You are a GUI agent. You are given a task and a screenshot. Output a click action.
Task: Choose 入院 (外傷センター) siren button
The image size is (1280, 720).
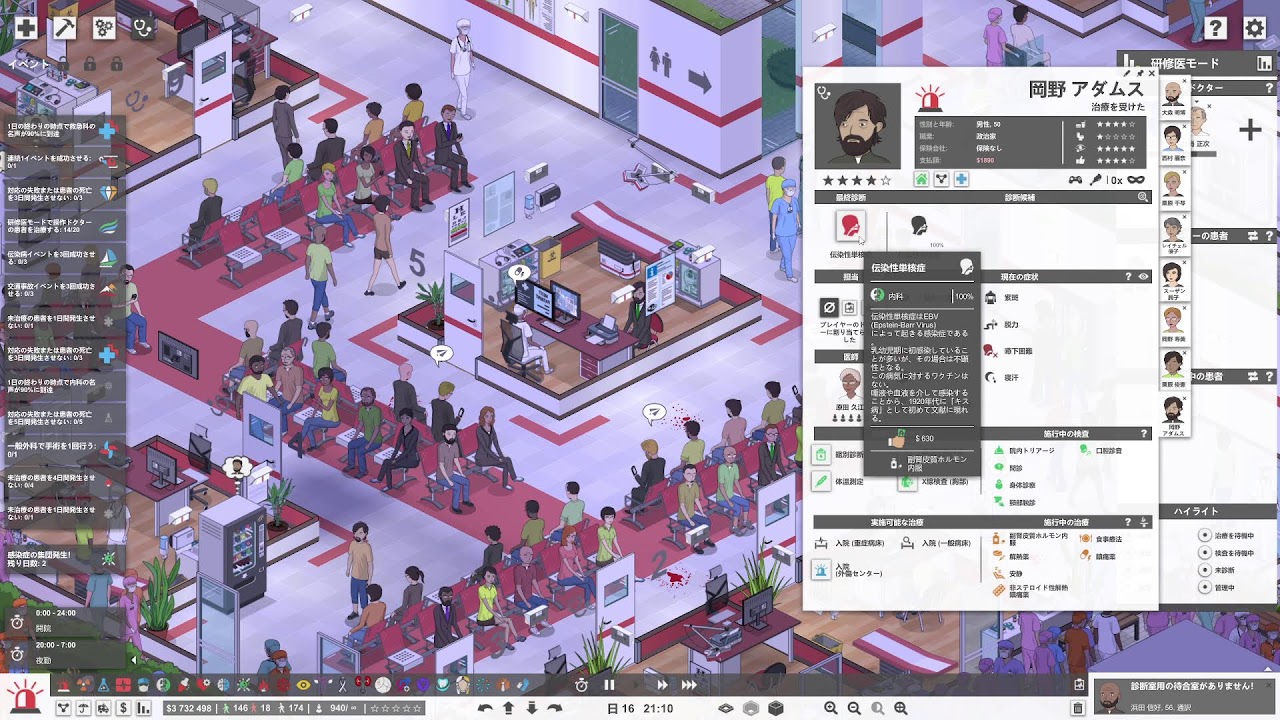point(821,570)
